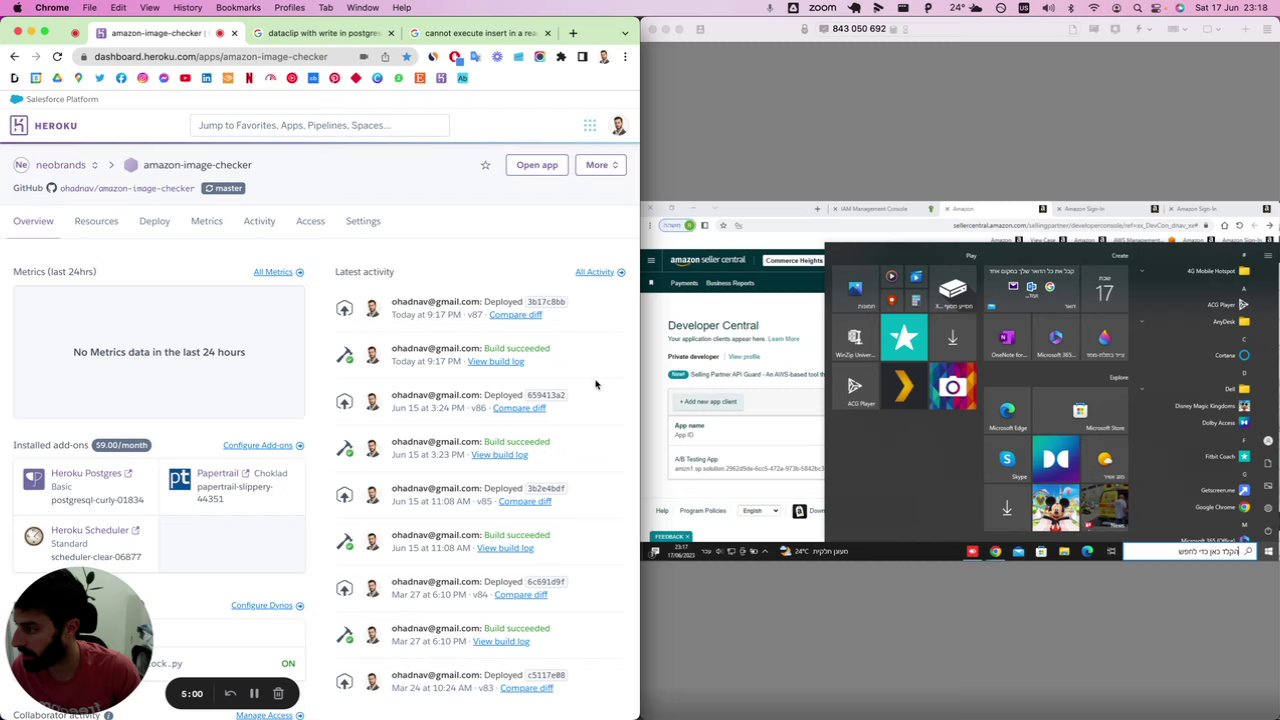Open the Heroku app grid switcher icon

[590, 125]
